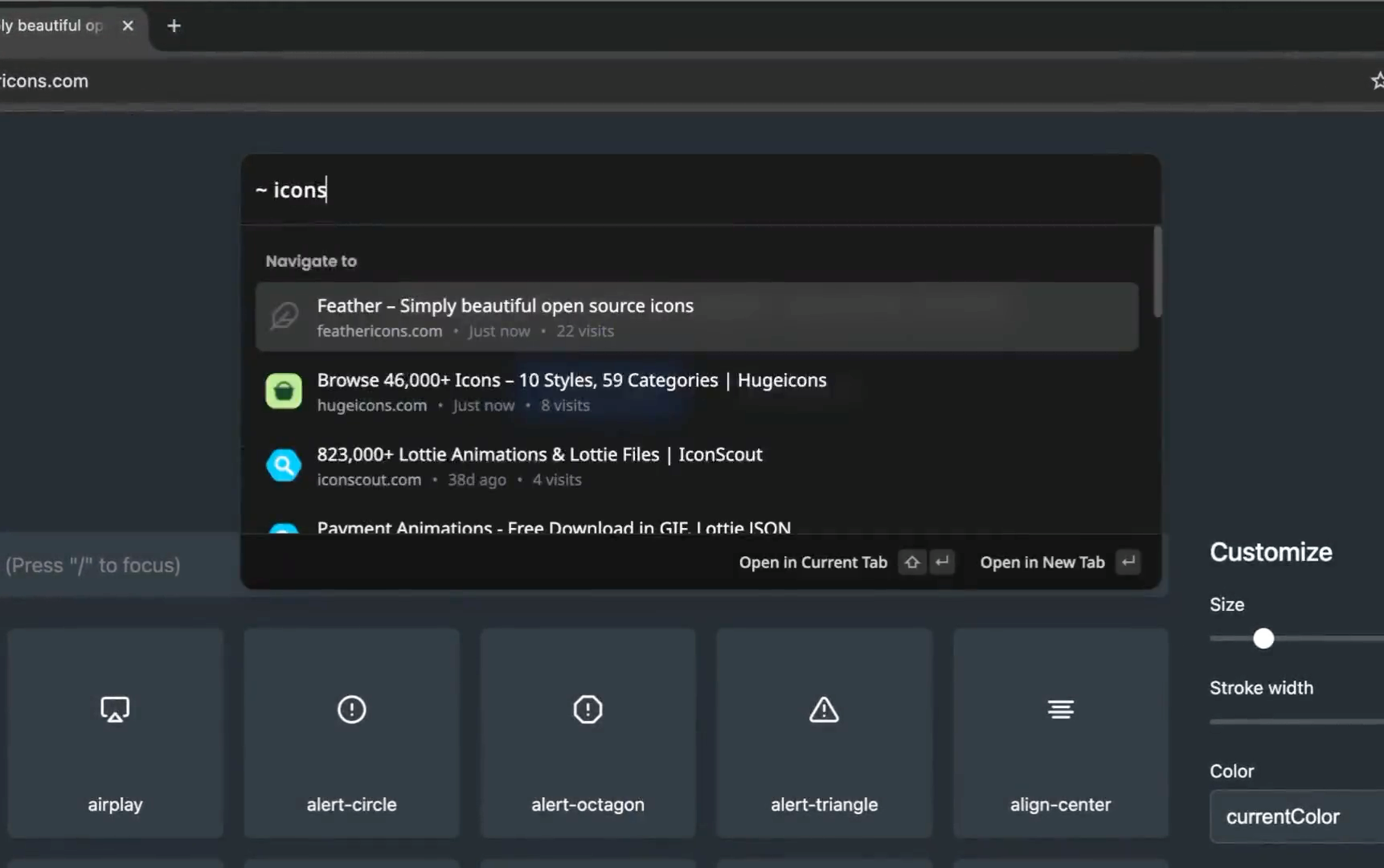Click the command palette search field
The image size is (1384, 868).
coord(699,190)
